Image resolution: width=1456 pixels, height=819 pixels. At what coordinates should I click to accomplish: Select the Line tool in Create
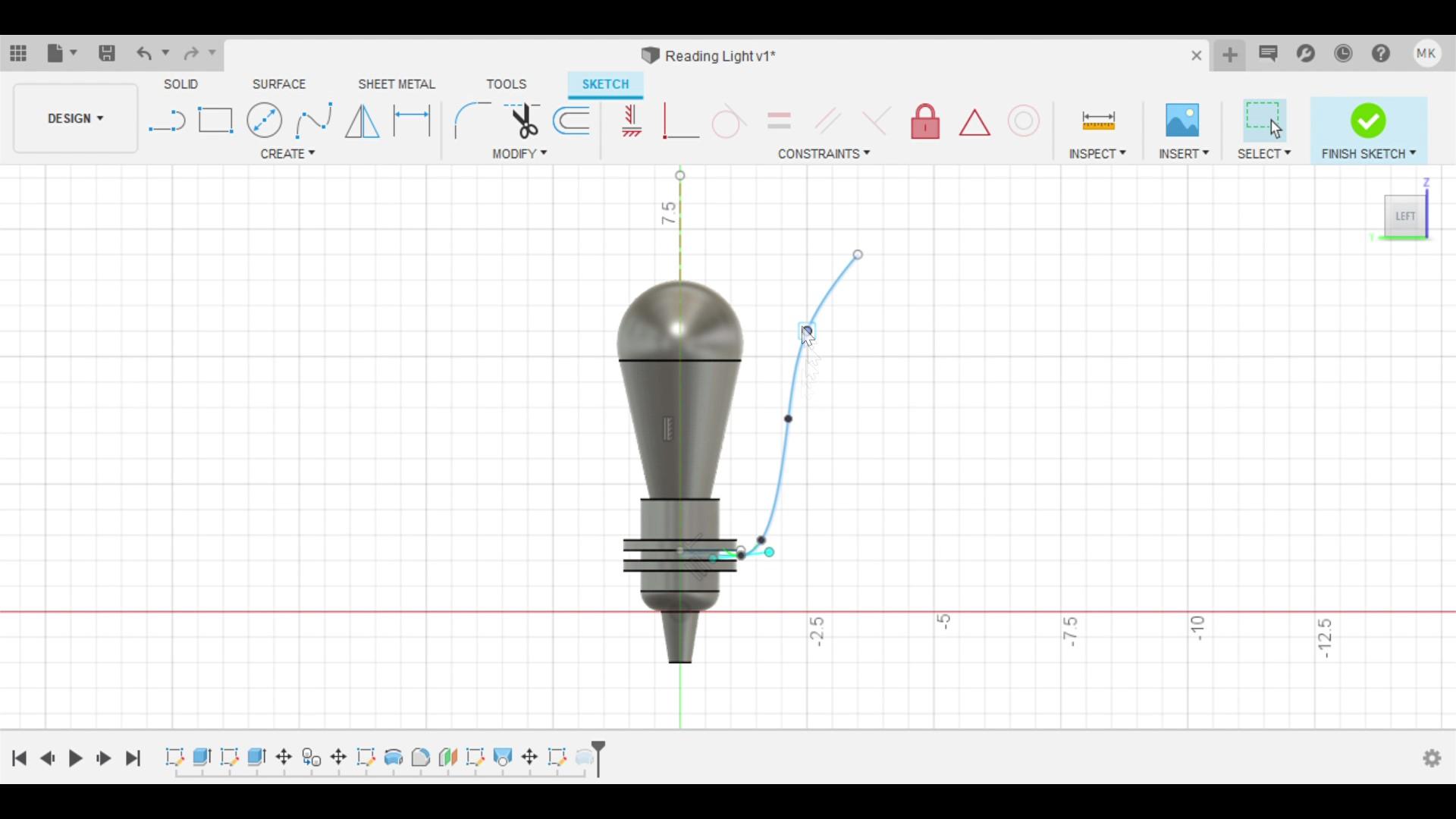pos(167,121)
